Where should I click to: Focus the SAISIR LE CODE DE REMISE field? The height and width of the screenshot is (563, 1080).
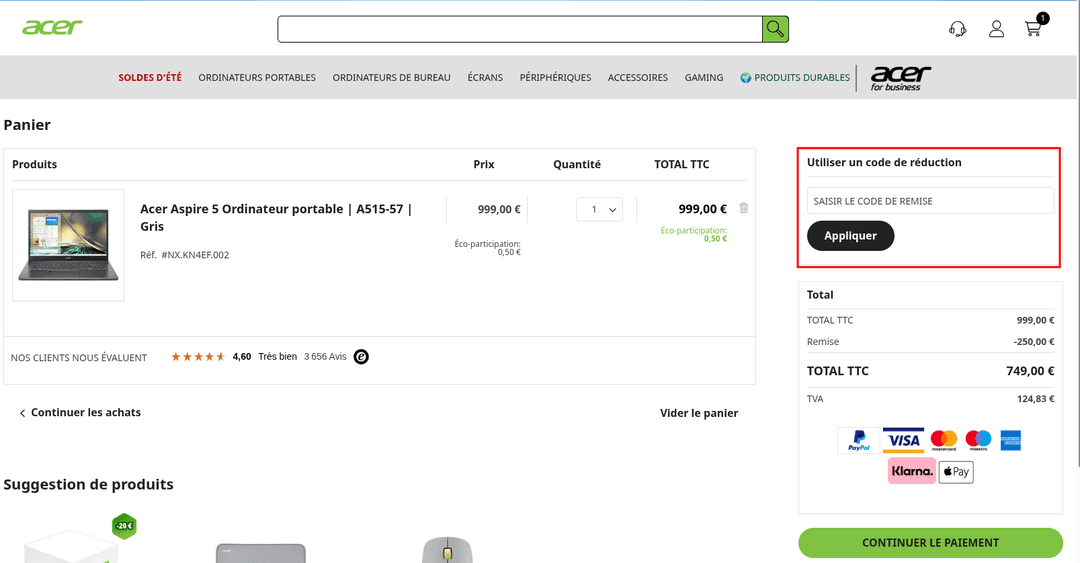pos(931,201)
